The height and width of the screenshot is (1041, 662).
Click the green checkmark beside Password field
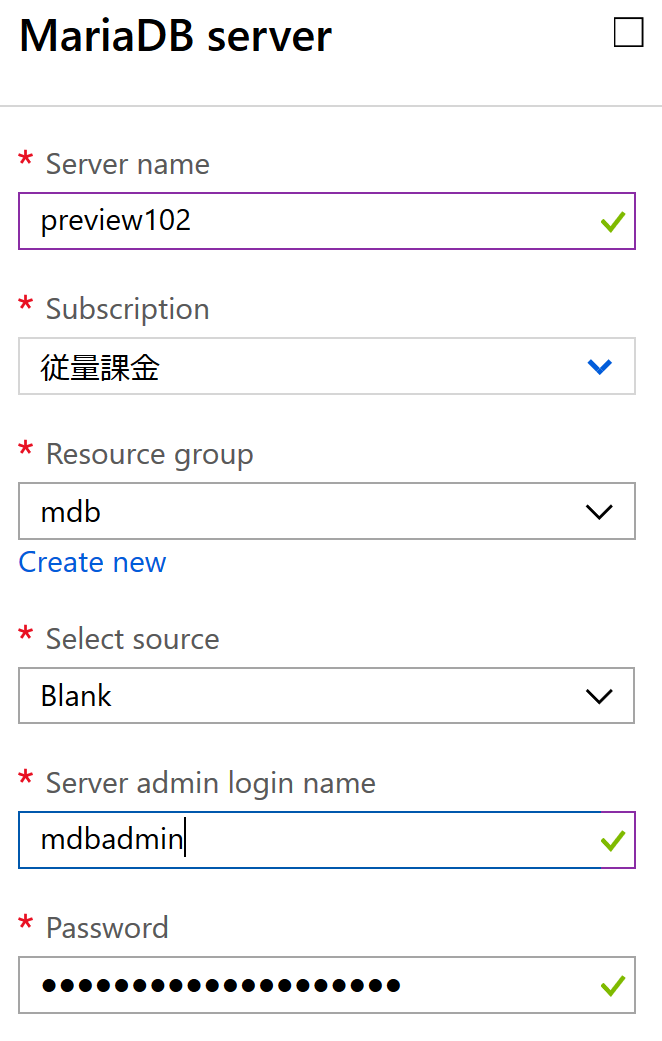click(612, 985)
